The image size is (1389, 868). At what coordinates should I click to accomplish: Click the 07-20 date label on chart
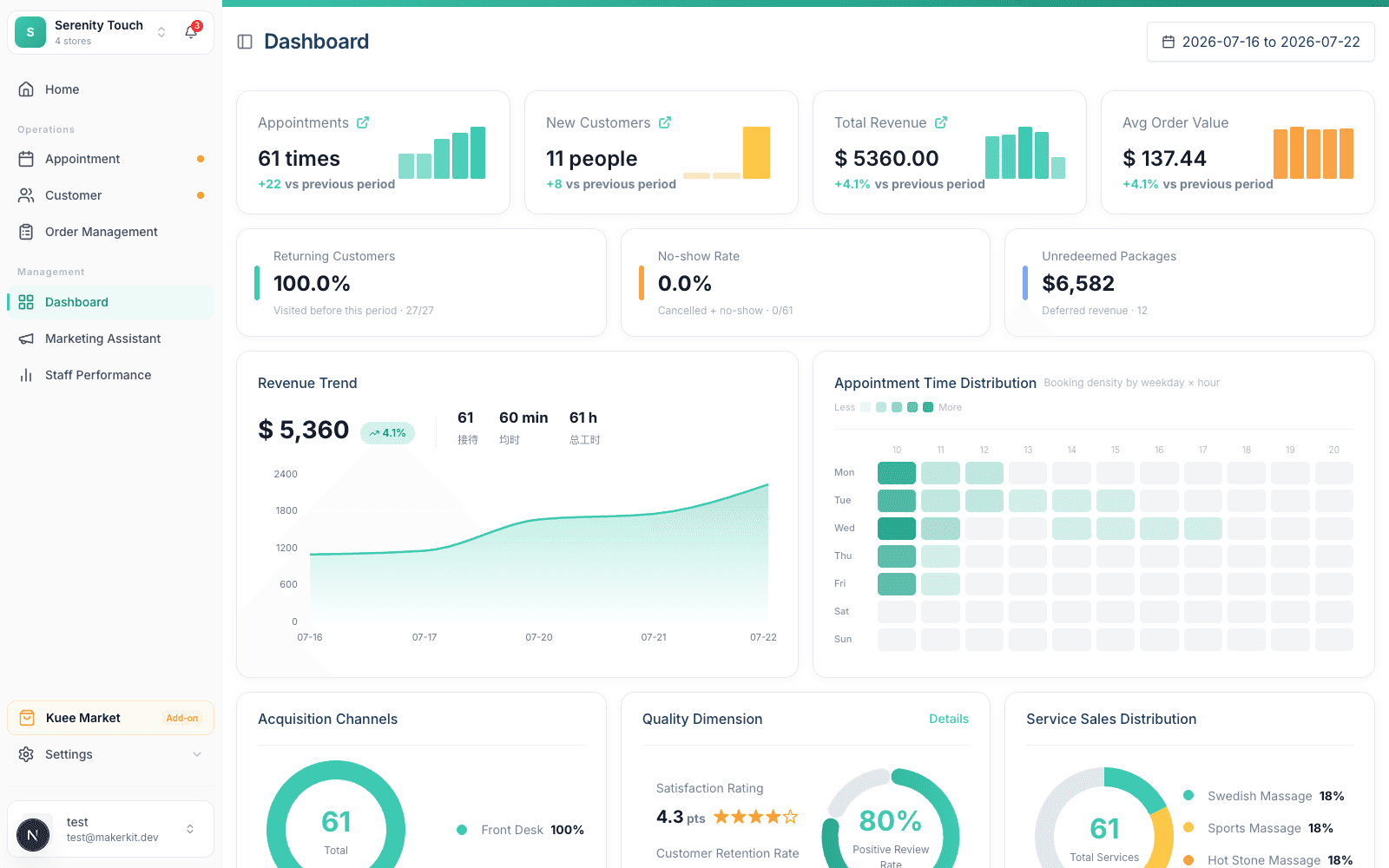539,637
